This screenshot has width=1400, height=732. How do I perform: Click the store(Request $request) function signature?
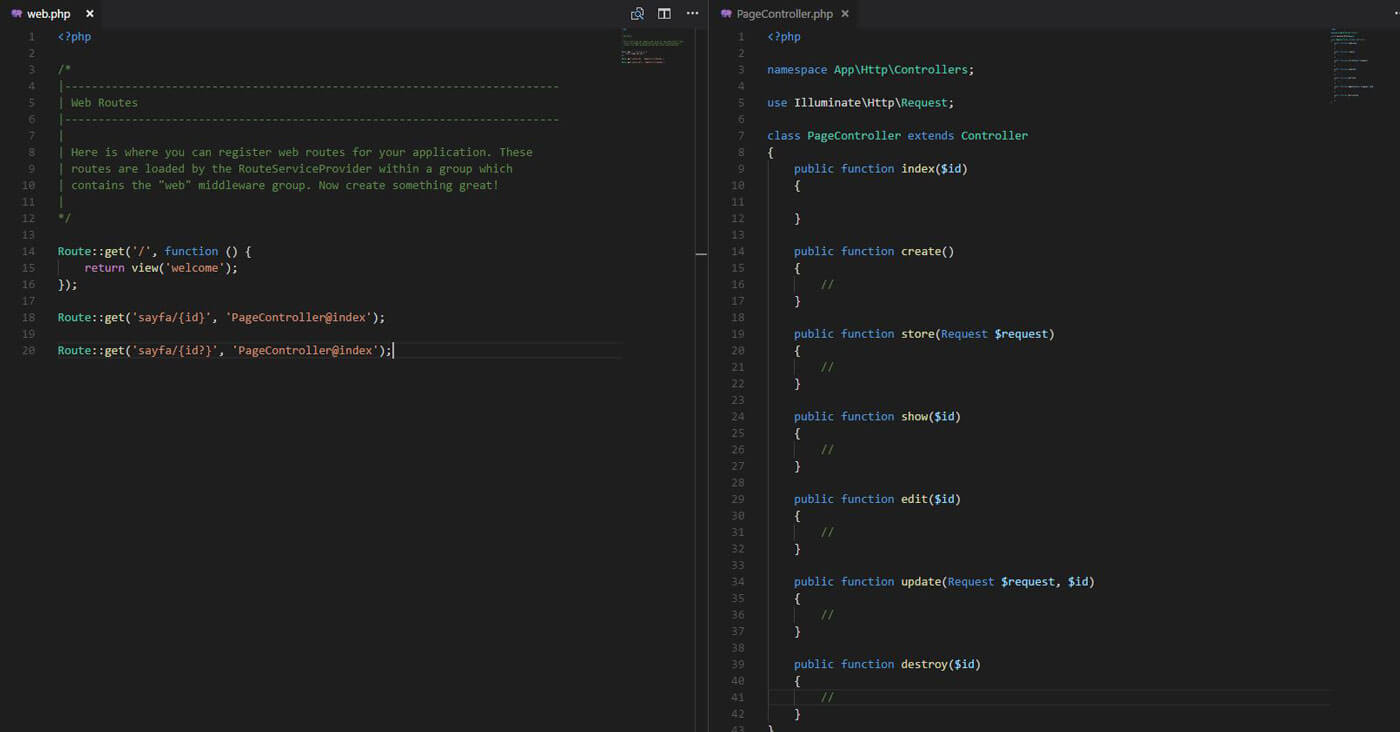point(978,334)
